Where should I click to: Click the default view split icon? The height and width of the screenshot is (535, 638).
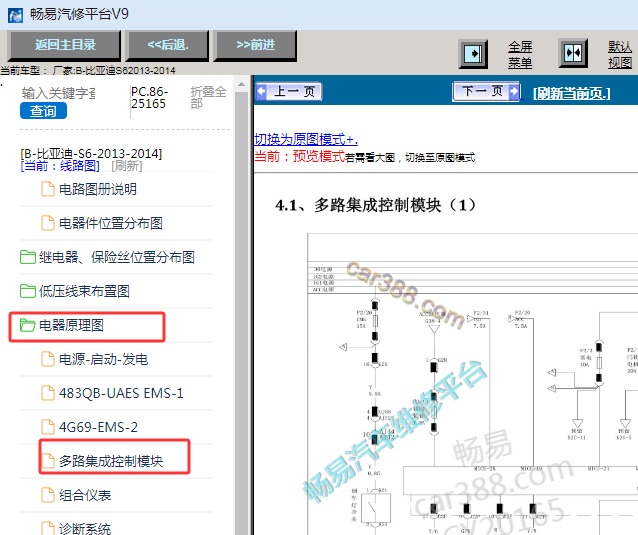click(x=573, y=53)
